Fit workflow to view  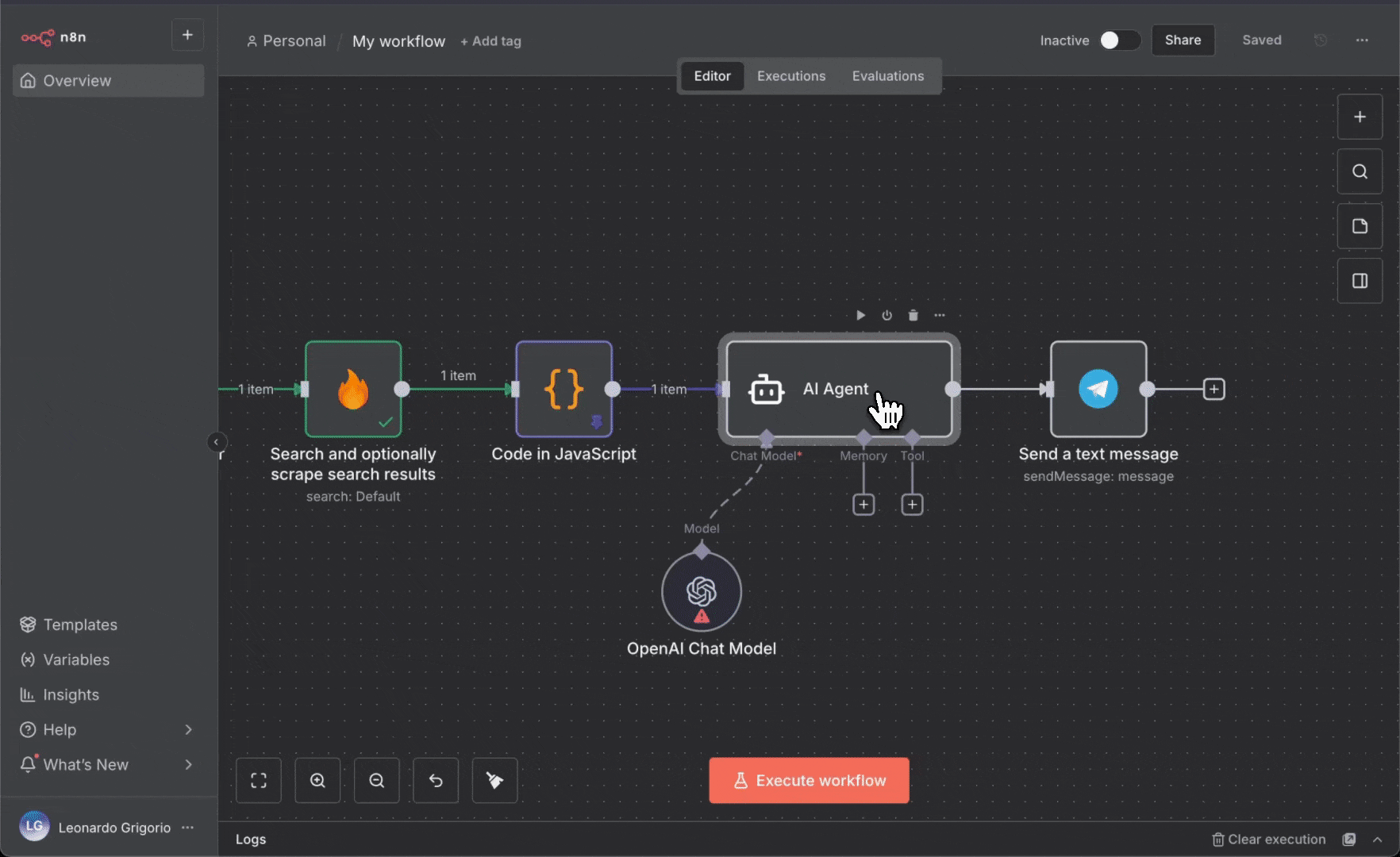(259, 780)
